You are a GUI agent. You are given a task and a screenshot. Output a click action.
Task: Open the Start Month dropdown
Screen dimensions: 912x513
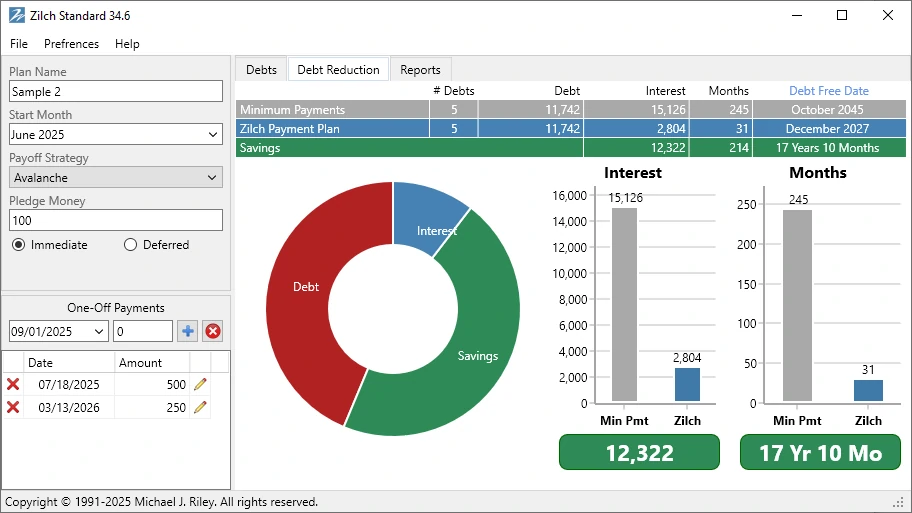coord(213,134)
